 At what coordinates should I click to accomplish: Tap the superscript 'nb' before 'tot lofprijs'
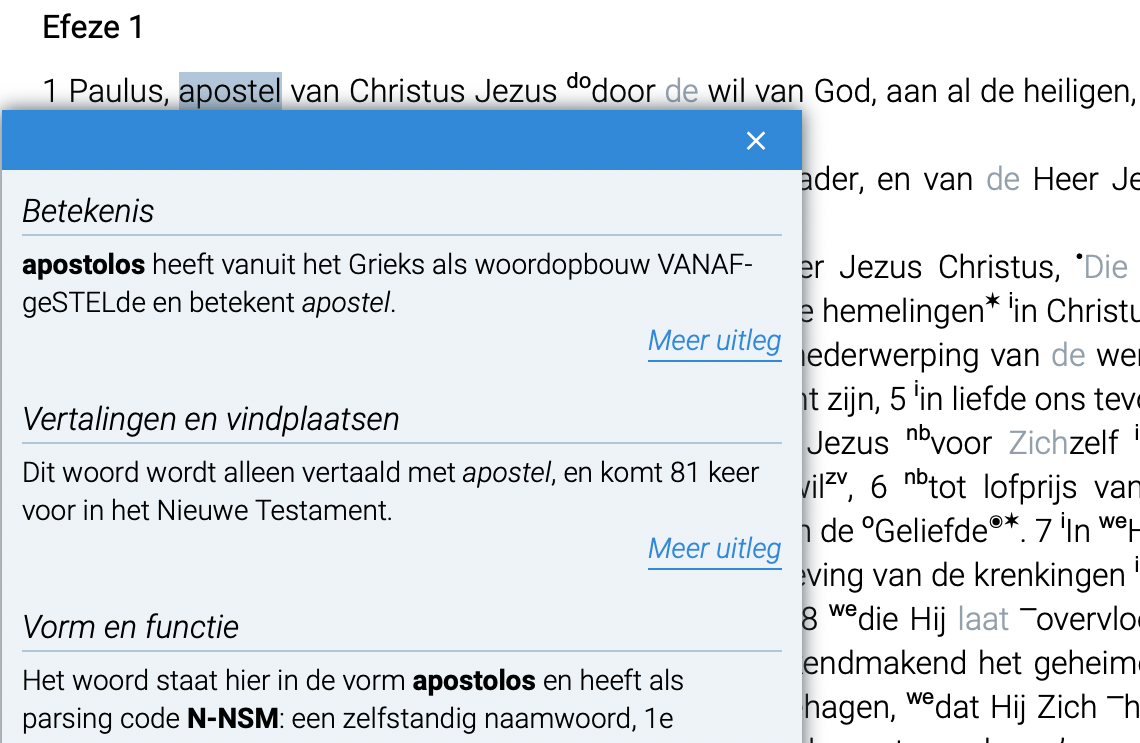tap(916, 478)
